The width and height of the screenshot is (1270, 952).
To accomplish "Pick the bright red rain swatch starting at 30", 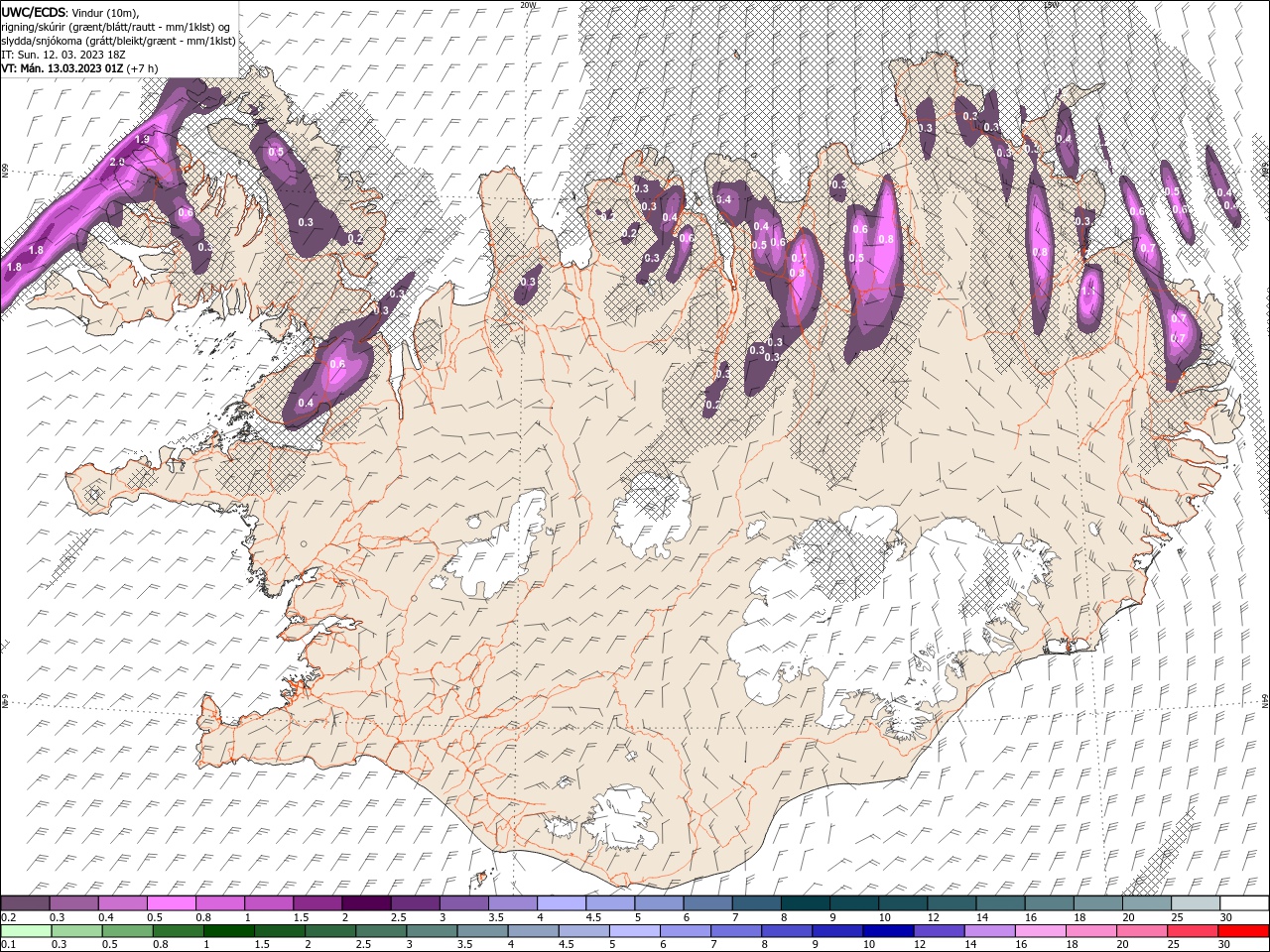I will coord(1241,931).
